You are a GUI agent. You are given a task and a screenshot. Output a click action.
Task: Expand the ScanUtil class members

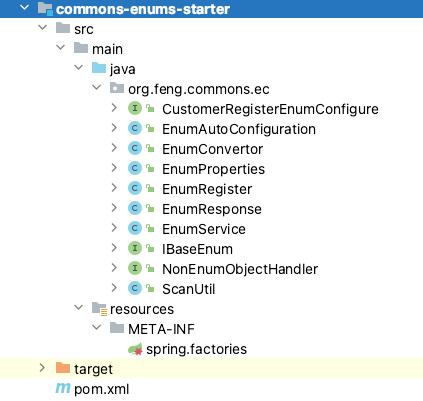tap(114, 288)
